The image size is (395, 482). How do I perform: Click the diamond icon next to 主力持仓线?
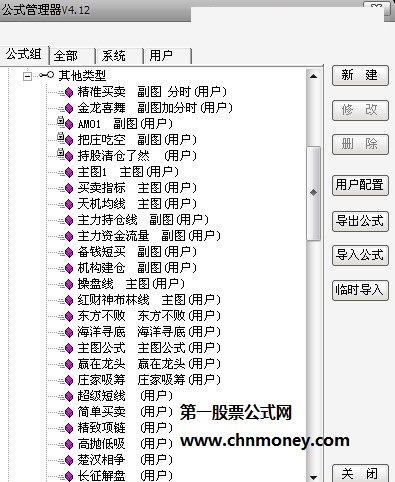click(69, 220)
